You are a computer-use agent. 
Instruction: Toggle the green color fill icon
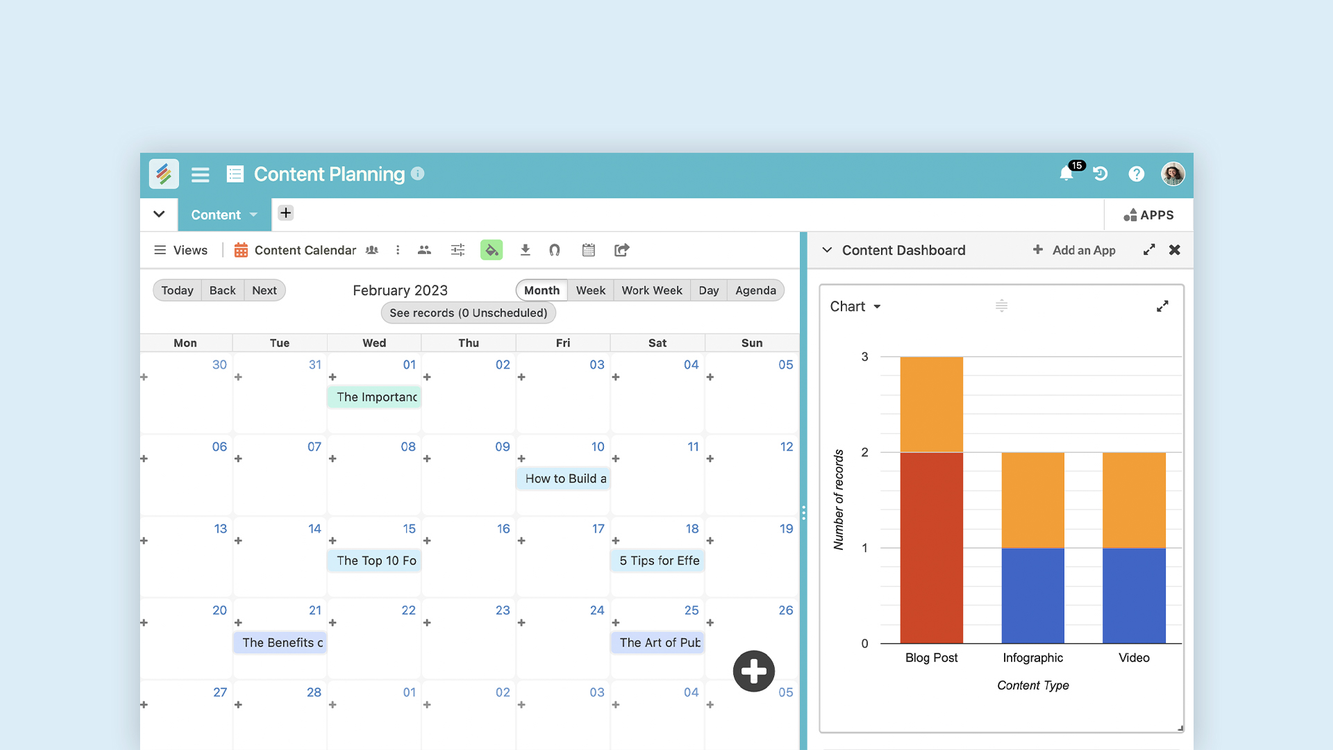click(491, 250)
